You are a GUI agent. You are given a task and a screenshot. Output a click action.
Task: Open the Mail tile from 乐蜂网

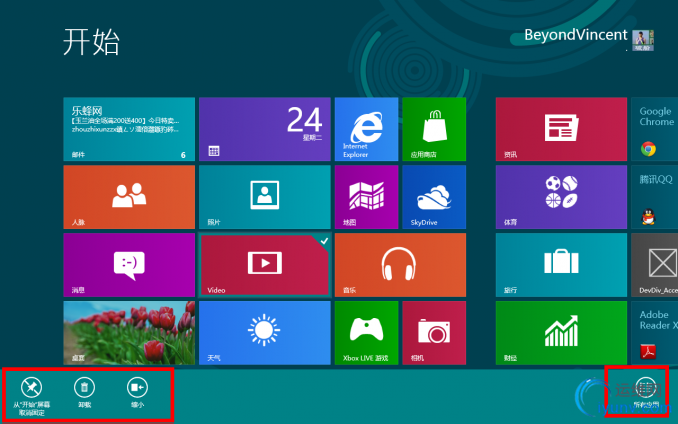coord(129,129)
